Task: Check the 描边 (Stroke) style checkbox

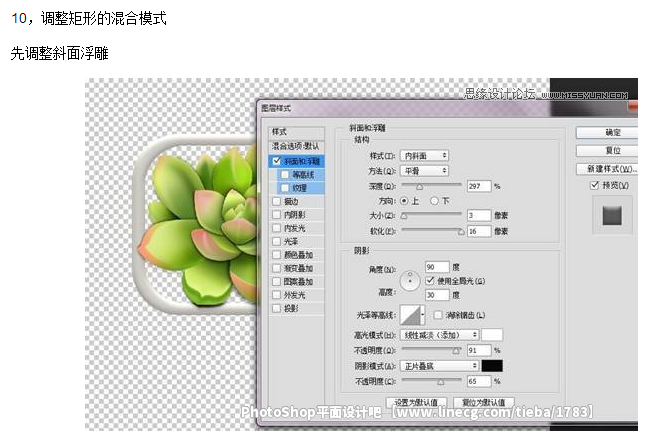Action: coord(276,201)
